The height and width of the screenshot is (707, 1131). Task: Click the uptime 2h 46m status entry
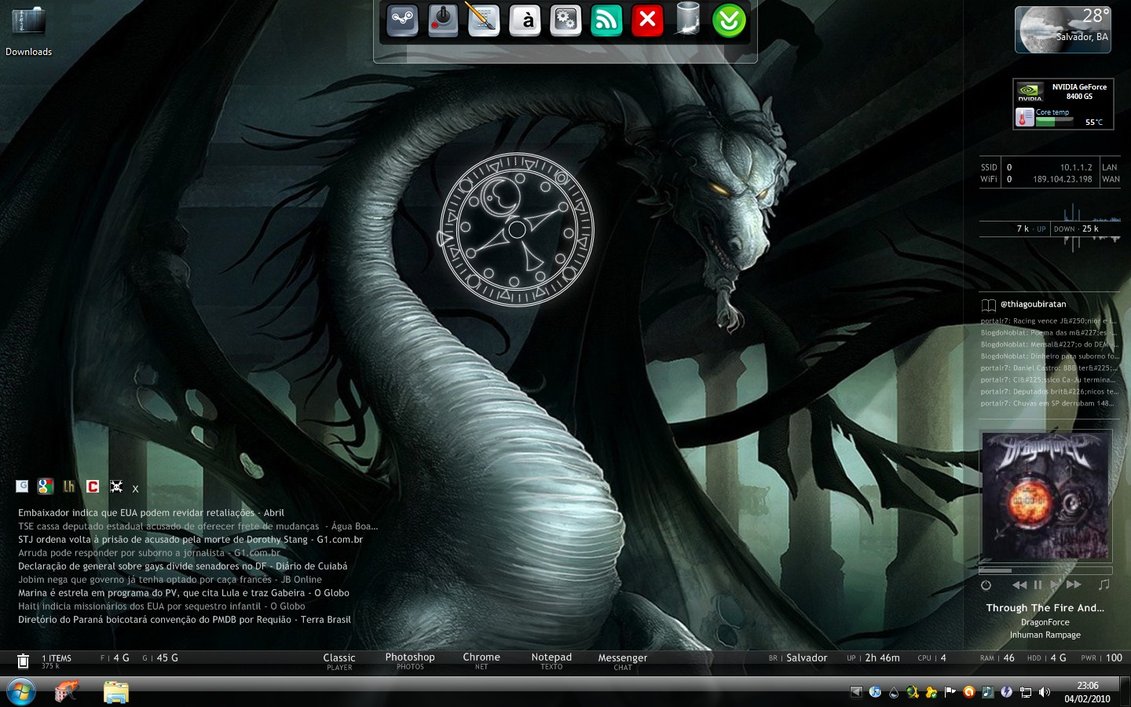[873, 658]
